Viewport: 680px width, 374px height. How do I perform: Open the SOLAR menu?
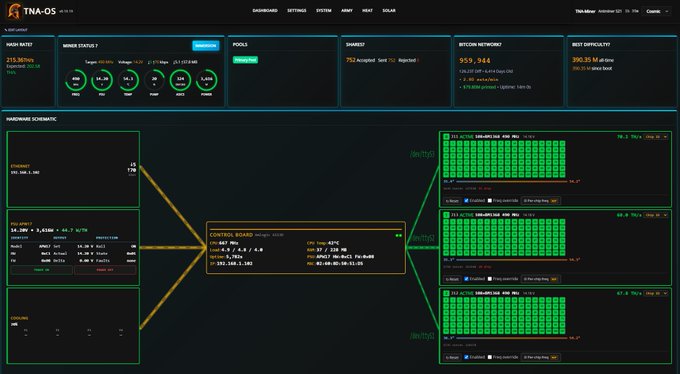pyautogui.click(x=389, y=10)
